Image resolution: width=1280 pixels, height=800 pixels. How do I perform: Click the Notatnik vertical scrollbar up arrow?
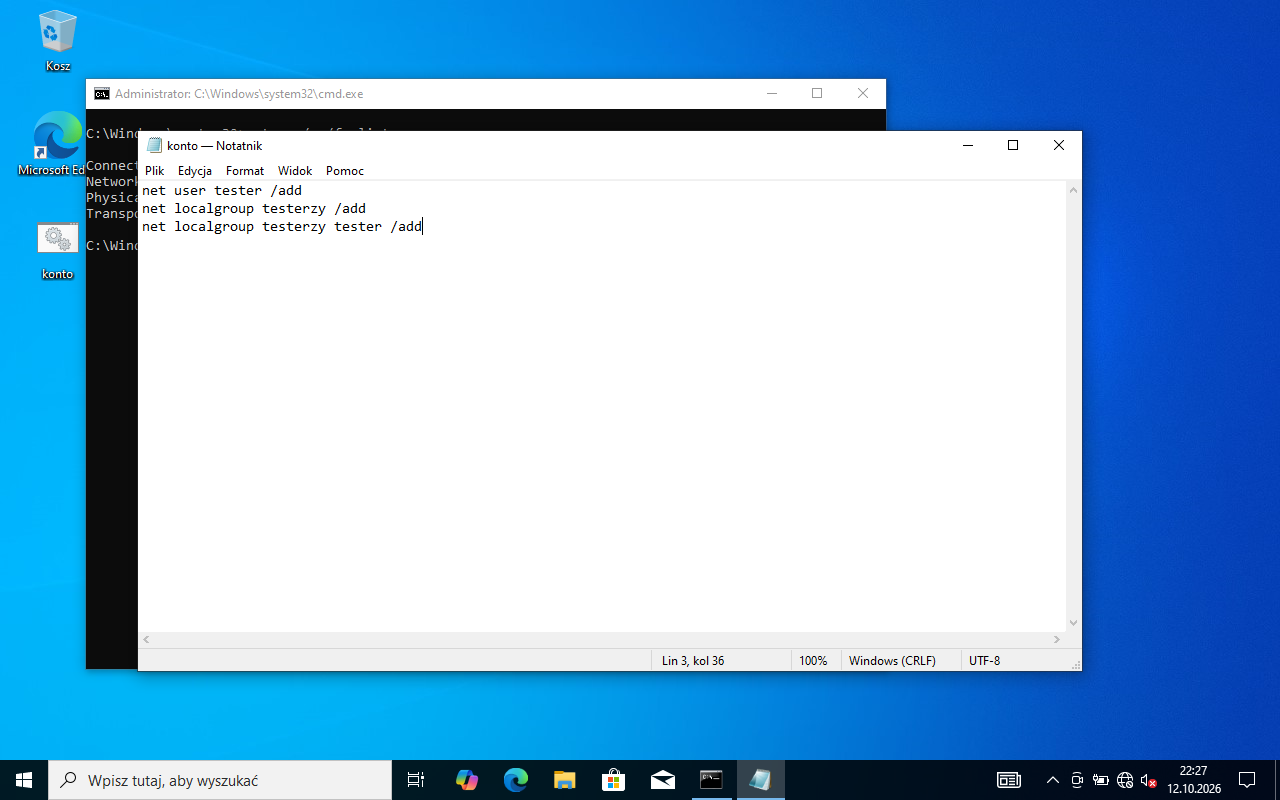pos(1073,190)
